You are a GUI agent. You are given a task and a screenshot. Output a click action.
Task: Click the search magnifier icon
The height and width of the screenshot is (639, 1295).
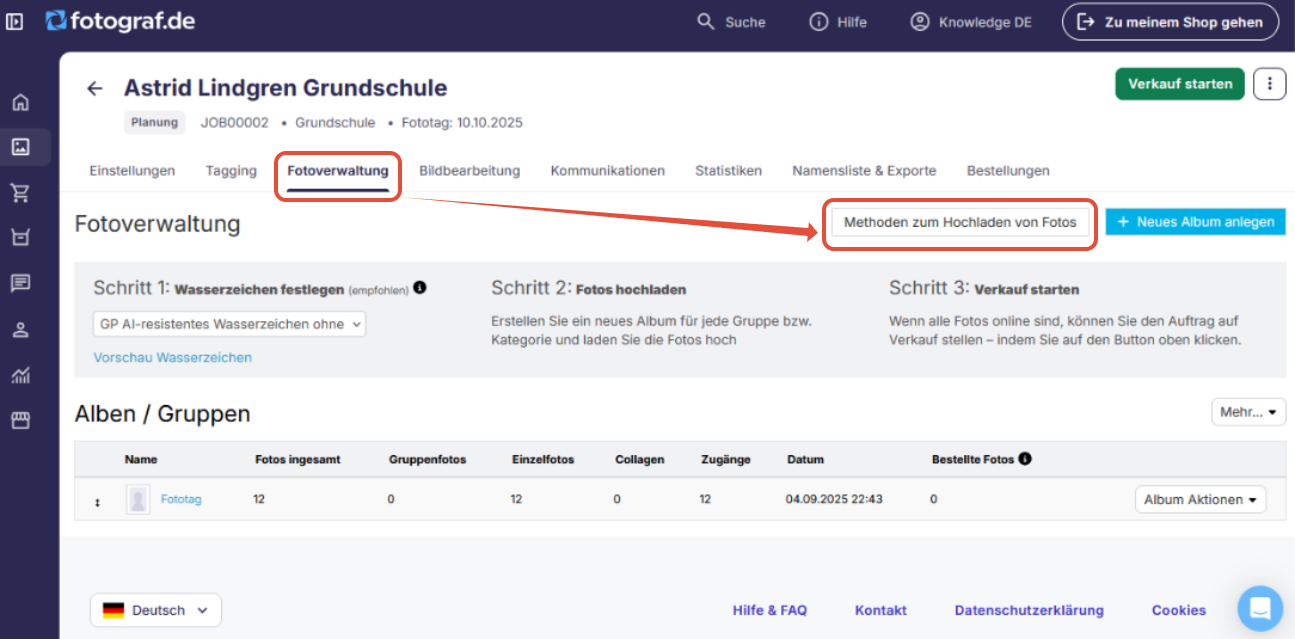[706, 22]
